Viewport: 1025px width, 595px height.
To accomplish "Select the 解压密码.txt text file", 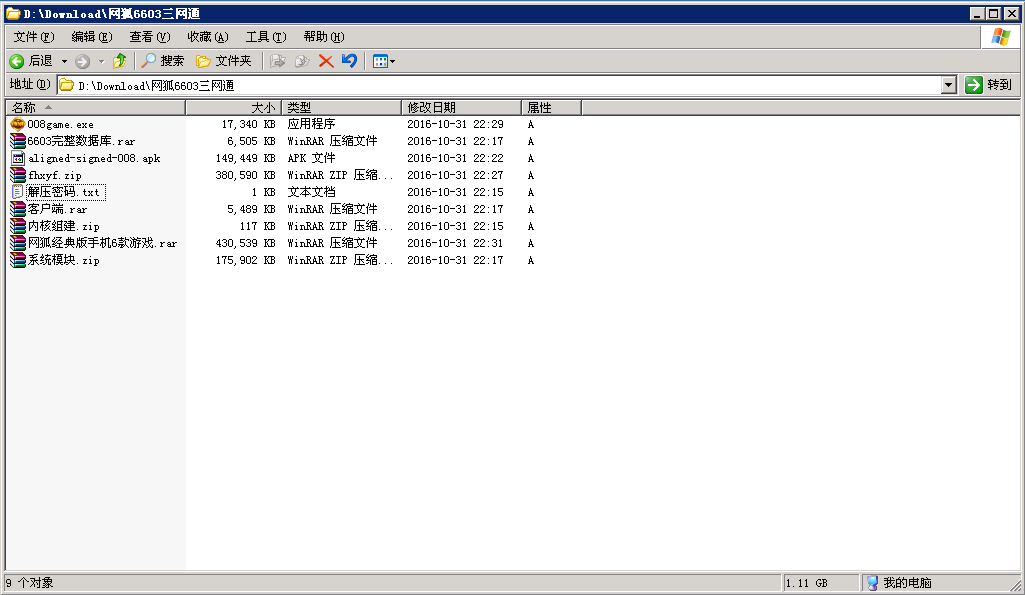I will 64,192.
